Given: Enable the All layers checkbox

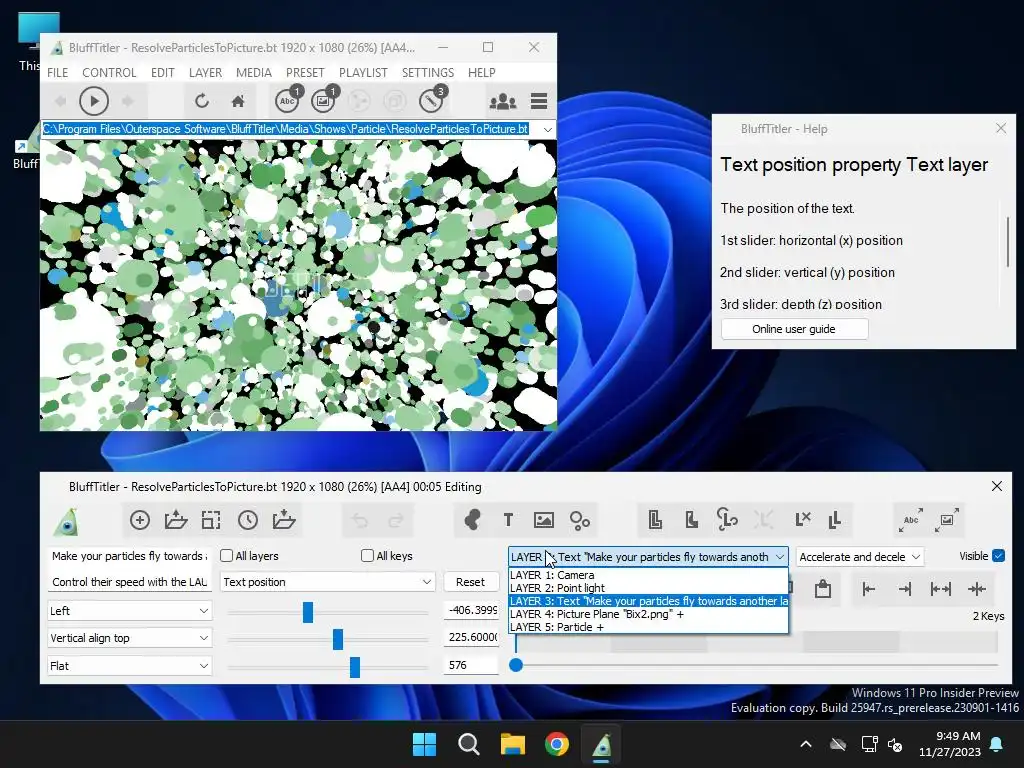Looking at the screenshot, I should (x=227, y=556).
